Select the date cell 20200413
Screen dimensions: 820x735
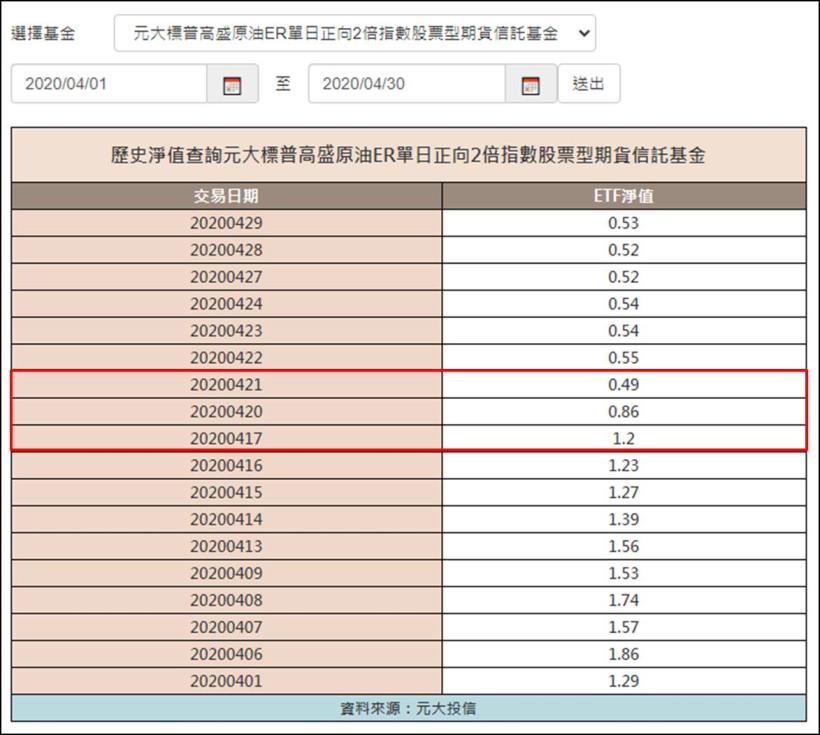coord(226,547)
